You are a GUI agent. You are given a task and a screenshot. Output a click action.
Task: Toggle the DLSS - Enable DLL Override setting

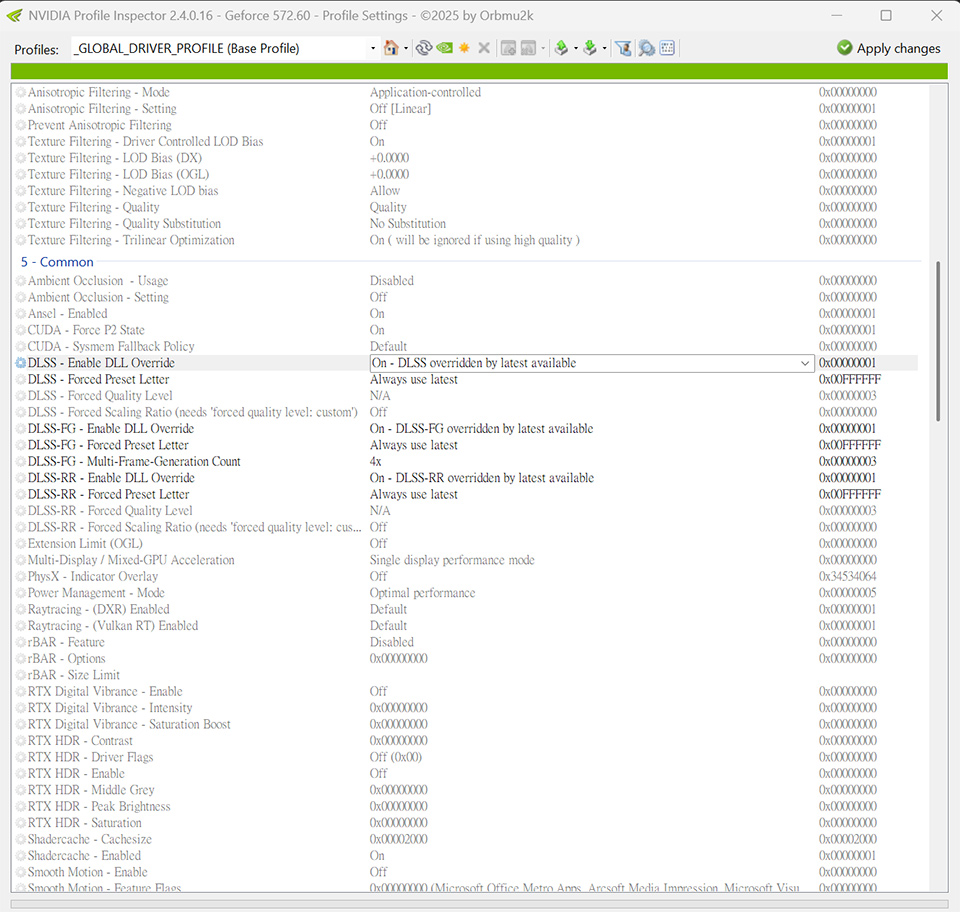pyautogui.click(x=20, y=363)
